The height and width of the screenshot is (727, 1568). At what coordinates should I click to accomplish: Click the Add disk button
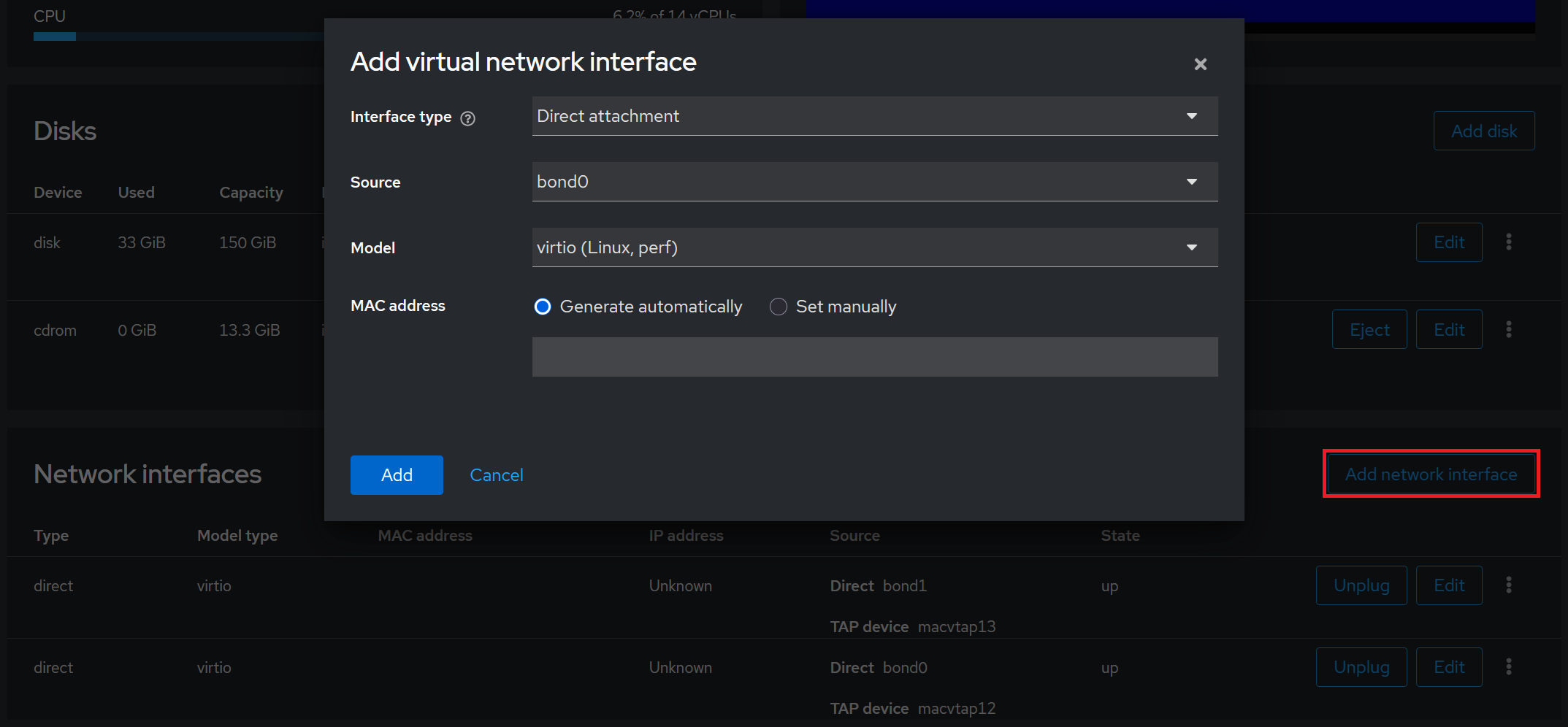[x=1484, y=131]
